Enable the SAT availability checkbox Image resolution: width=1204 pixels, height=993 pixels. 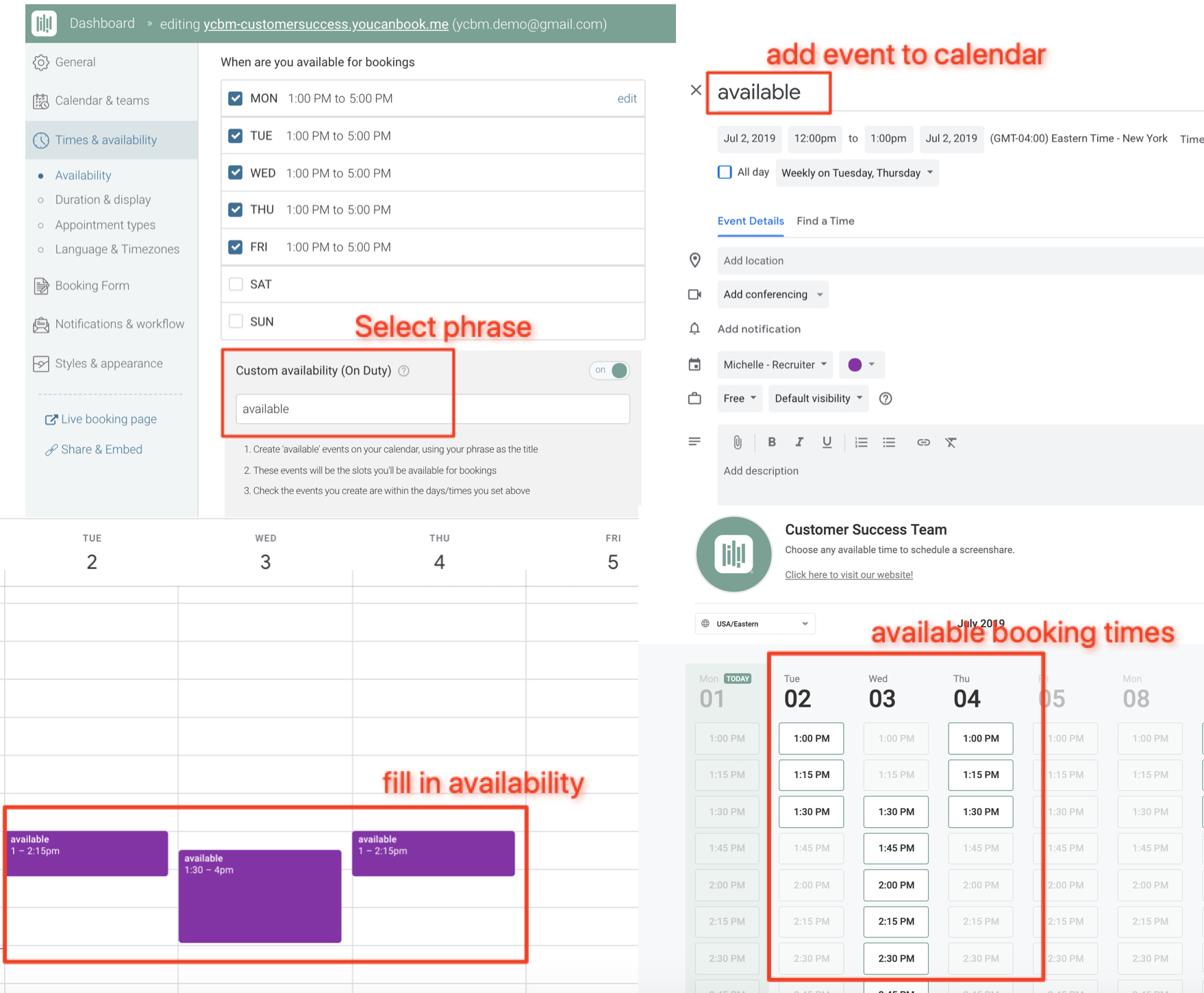click(236, 284)
